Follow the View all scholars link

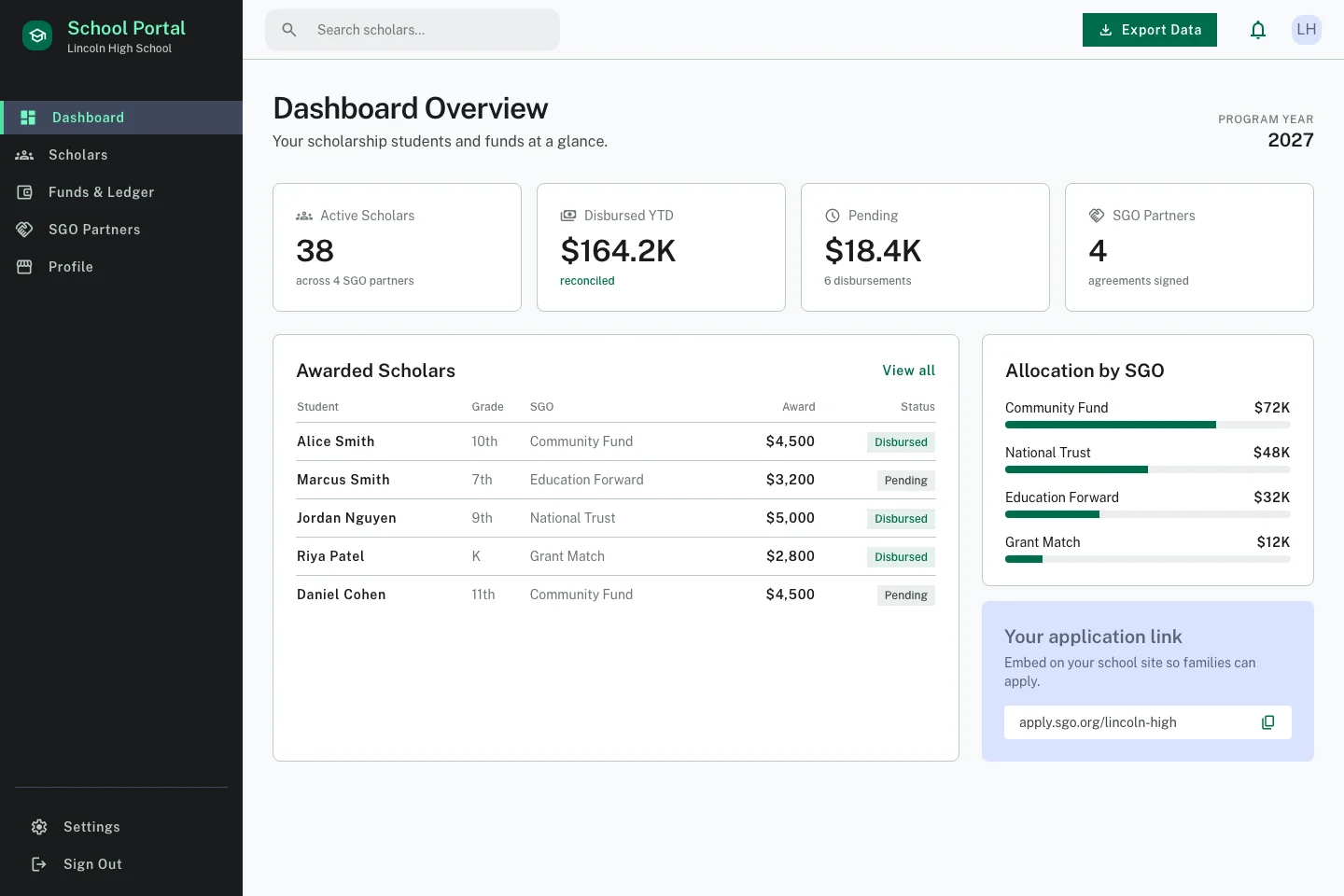coord(909,371)
